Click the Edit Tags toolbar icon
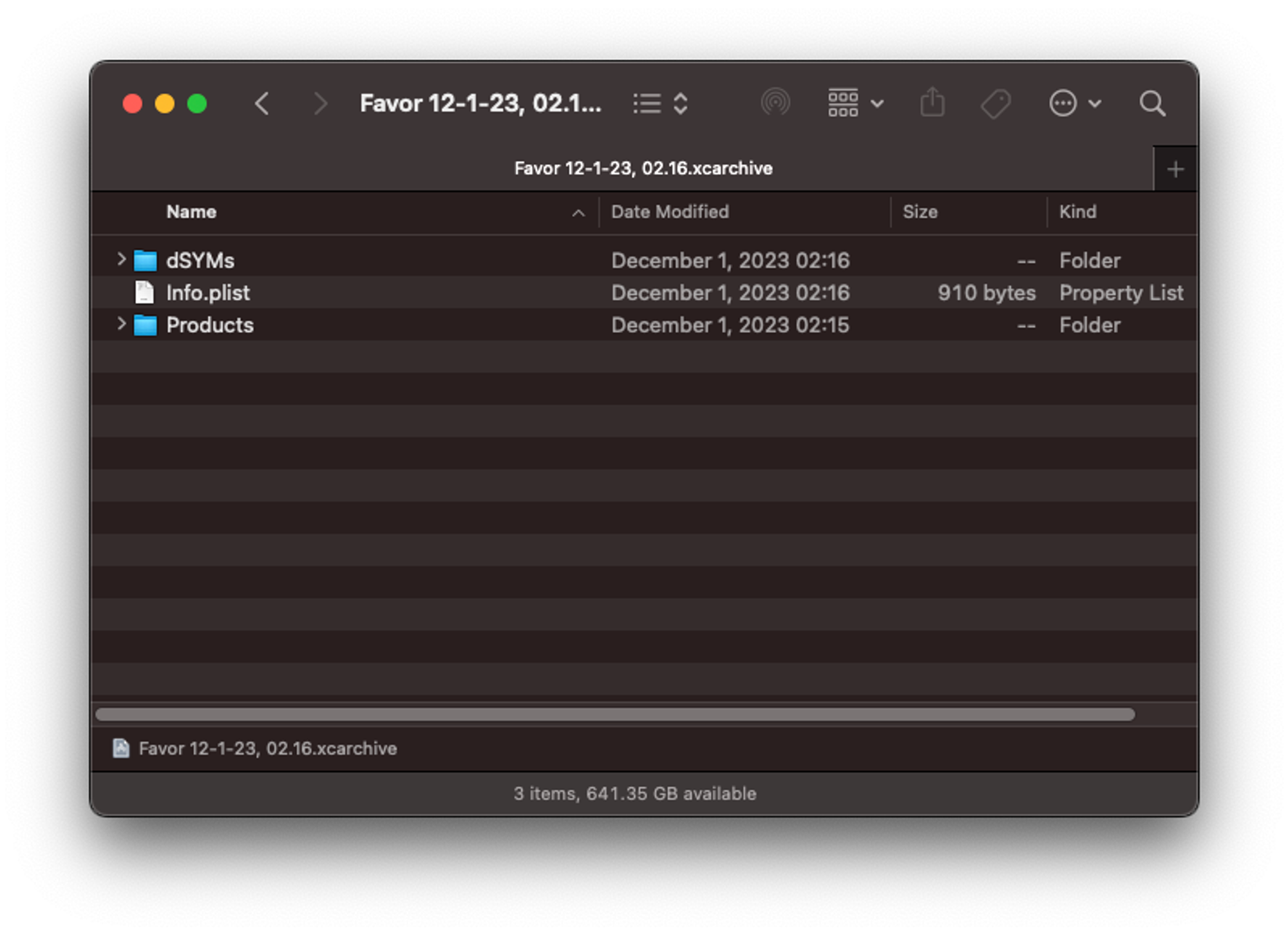This screenshot has height=935, width=1288. tap(996, 103)
